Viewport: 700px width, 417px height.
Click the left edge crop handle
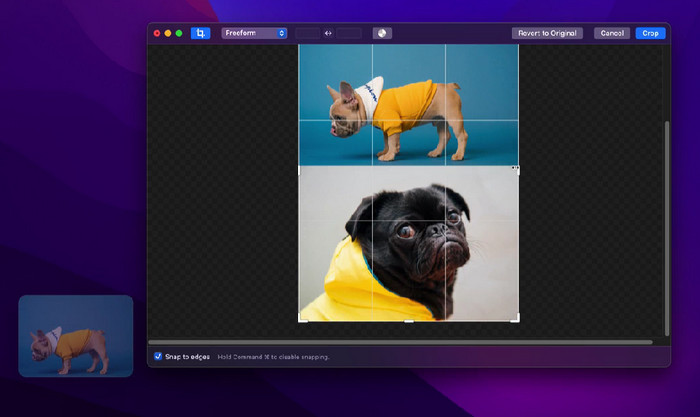coord(299,170)
